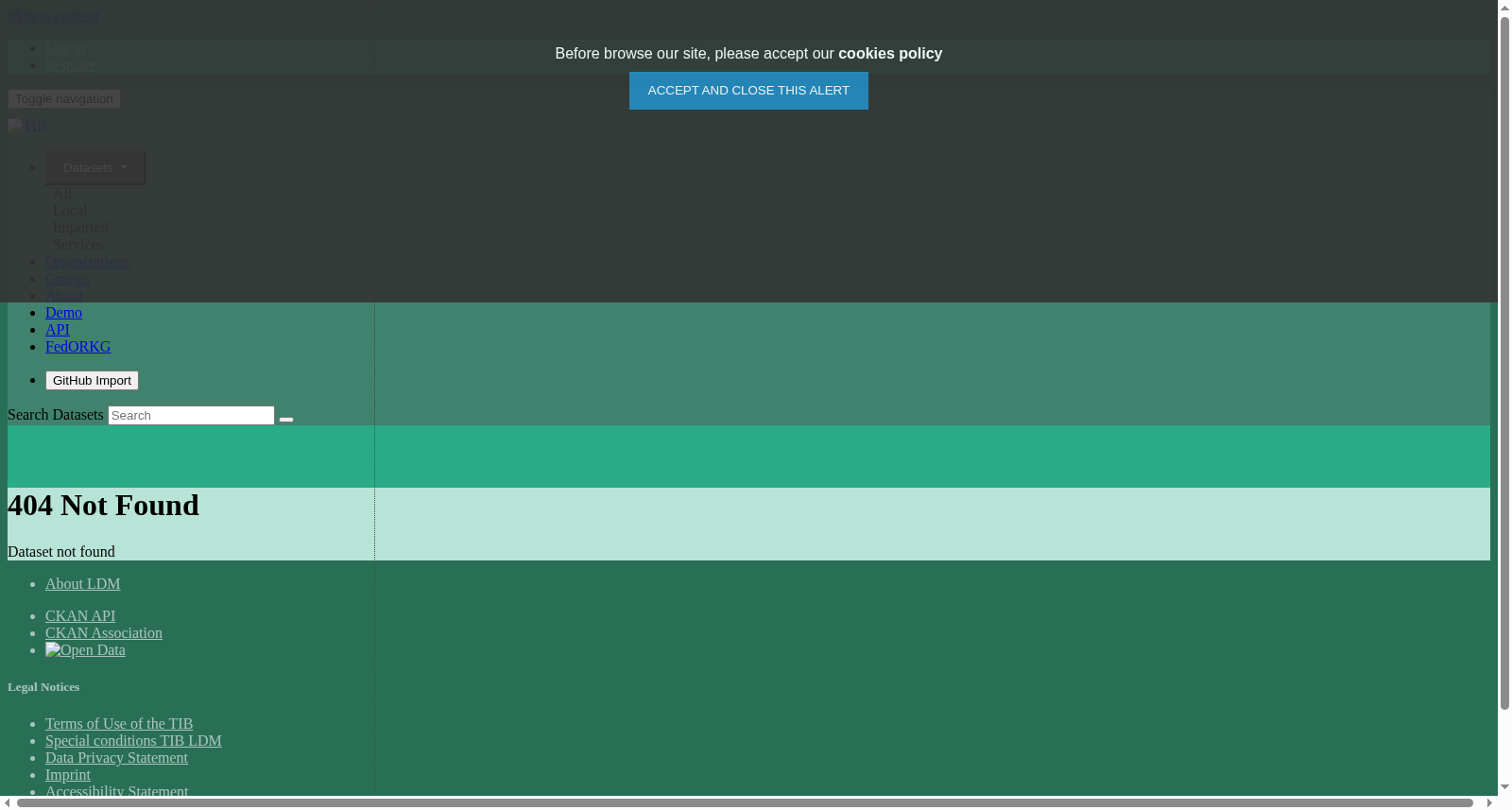Screen dimensions: 1512x810
Task: Focus the Search Datasets input field
Action: (x=191, y=416)
